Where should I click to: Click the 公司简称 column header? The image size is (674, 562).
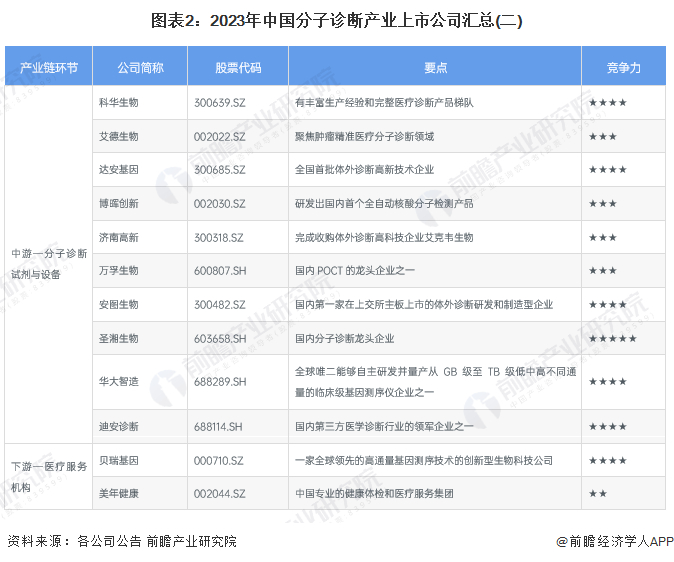pyautogui.click(x=140, y=68)
